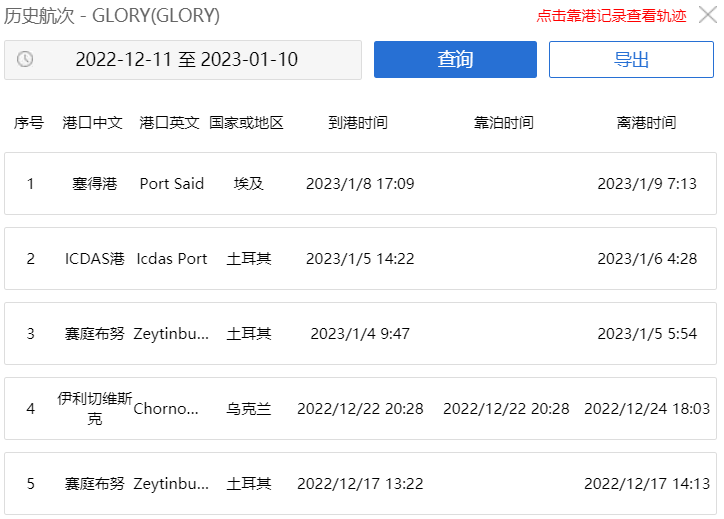Click the 靠泊时间 column header
Image resolution: width=724 pixels, height=519 pixels.
(504, 123)
